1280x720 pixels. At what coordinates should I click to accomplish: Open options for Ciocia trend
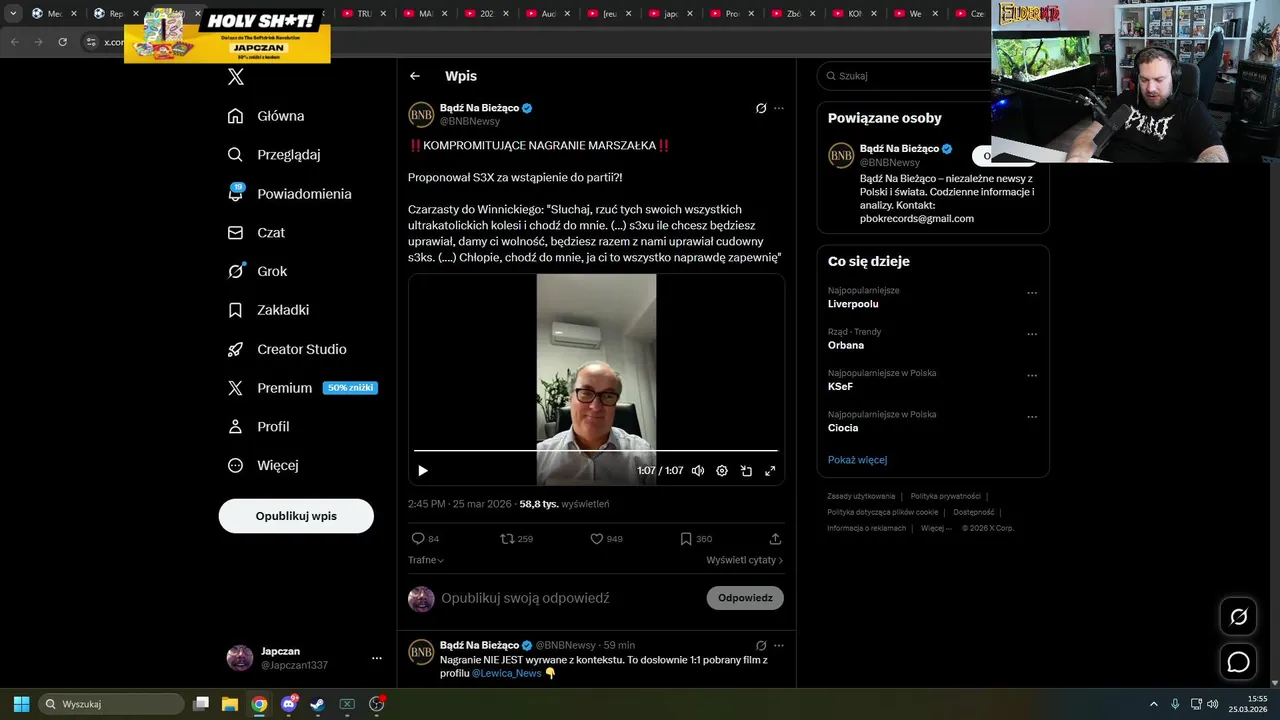click(1032, 417)
